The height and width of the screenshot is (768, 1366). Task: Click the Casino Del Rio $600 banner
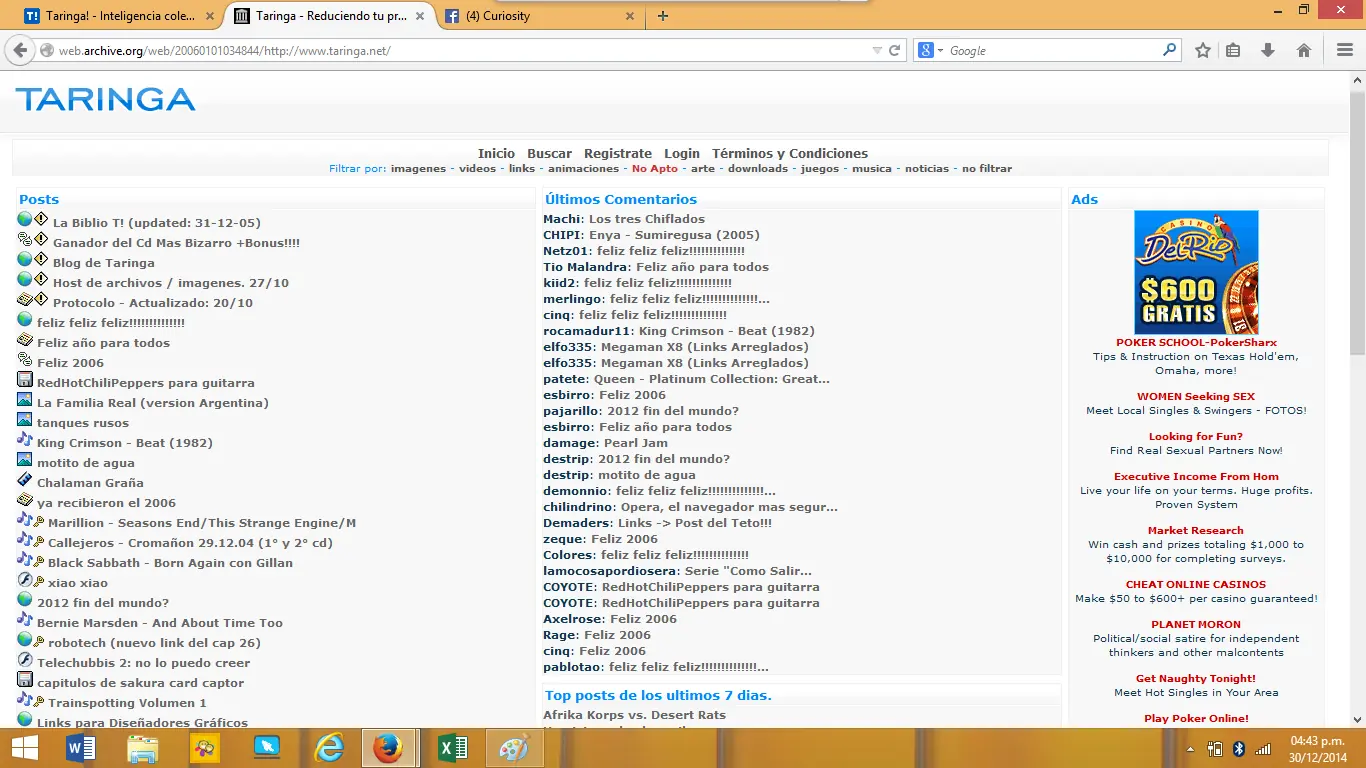click(x=1196, y=272)
